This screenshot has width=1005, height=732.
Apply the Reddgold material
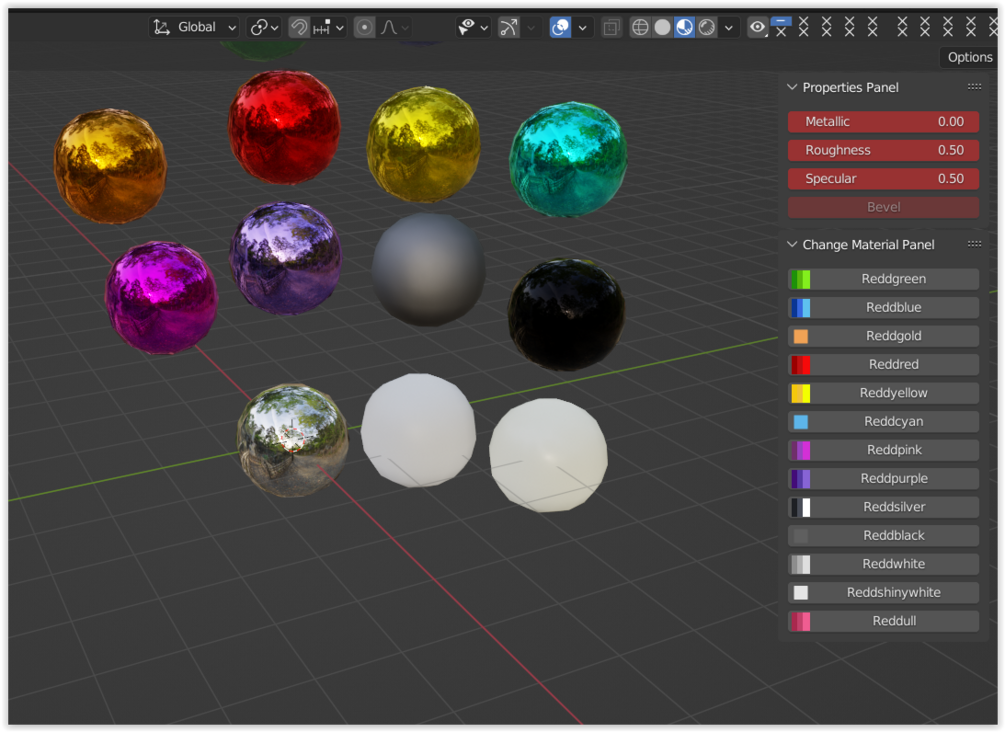coord(883,336)
